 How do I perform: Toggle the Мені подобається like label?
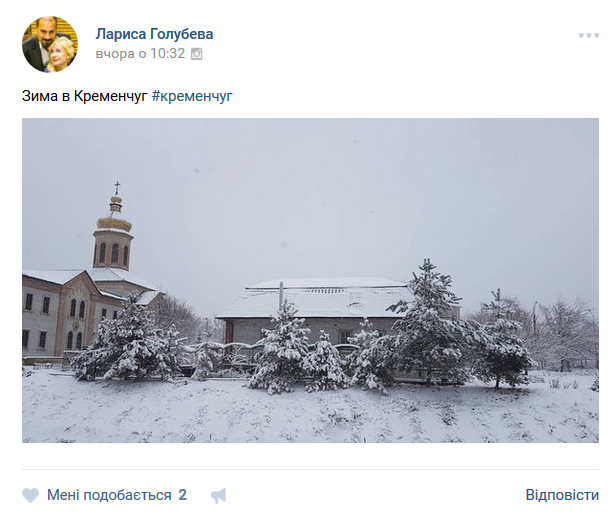tap(109, 495)
